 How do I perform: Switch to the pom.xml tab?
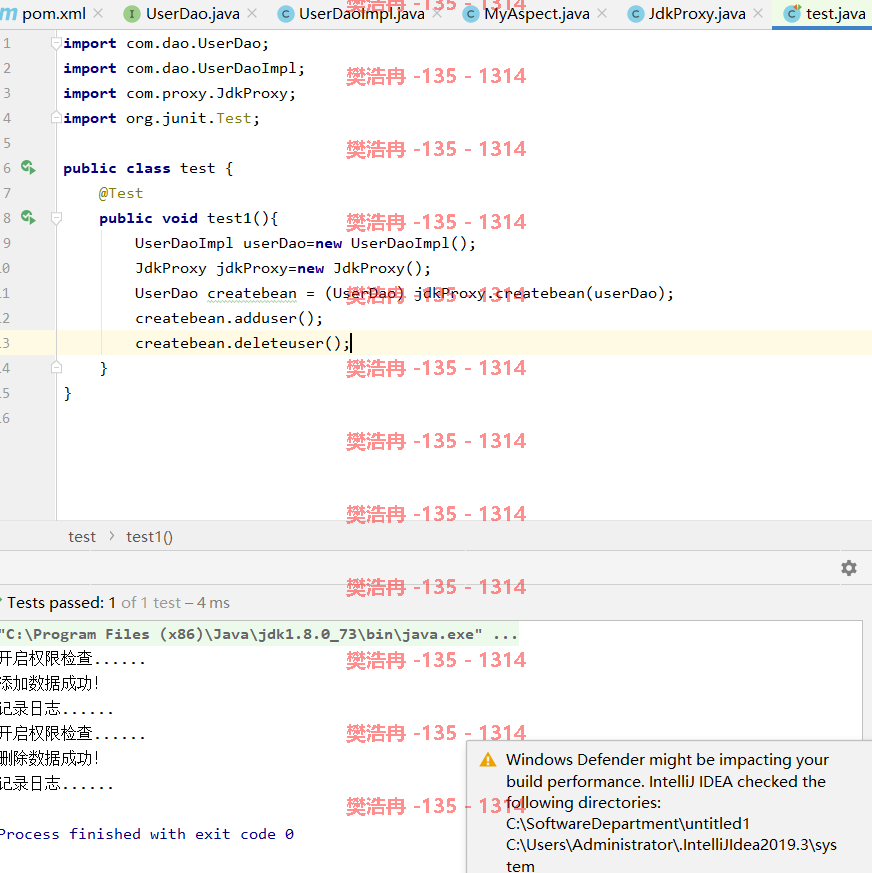[53, 13]
